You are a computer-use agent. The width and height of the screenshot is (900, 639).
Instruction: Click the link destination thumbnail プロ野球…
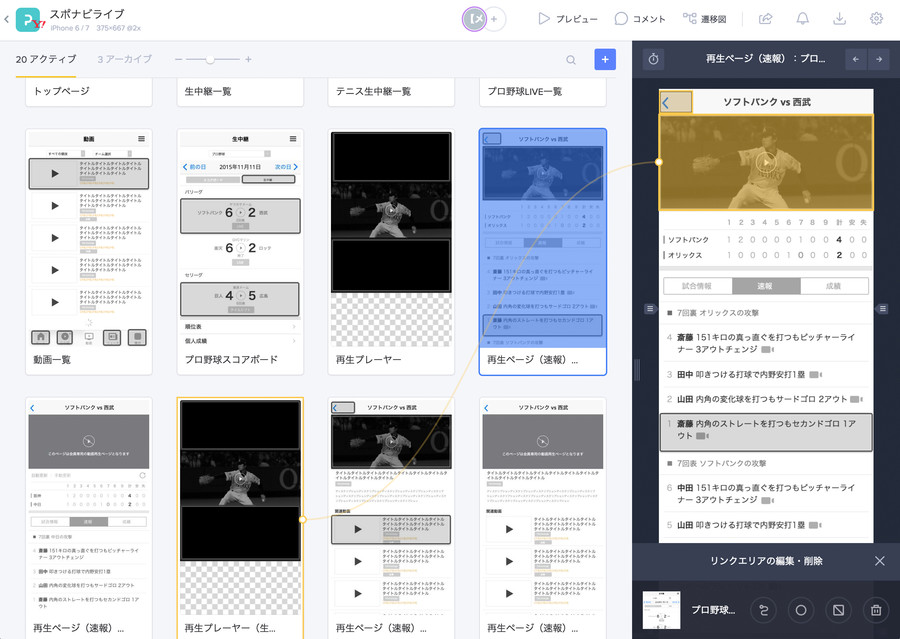point(661,610)
